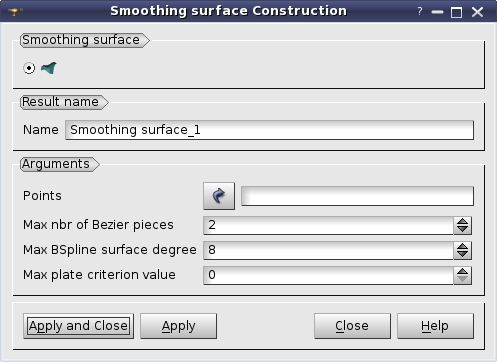Viewport: 497px width, 362px height.
Task: Click the plate criterion value field
Action: point(328,275)
